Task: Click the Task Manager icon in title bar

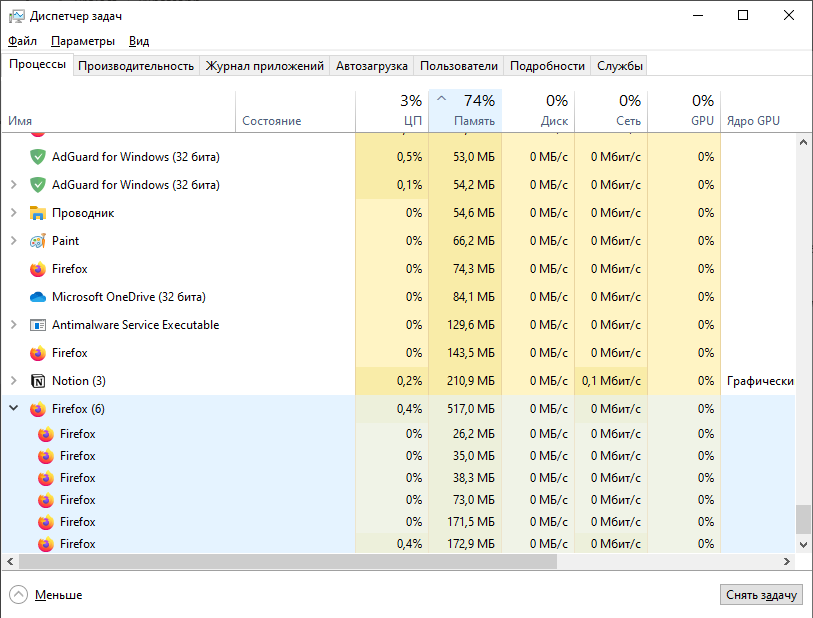Action: [x=14, y=15]
